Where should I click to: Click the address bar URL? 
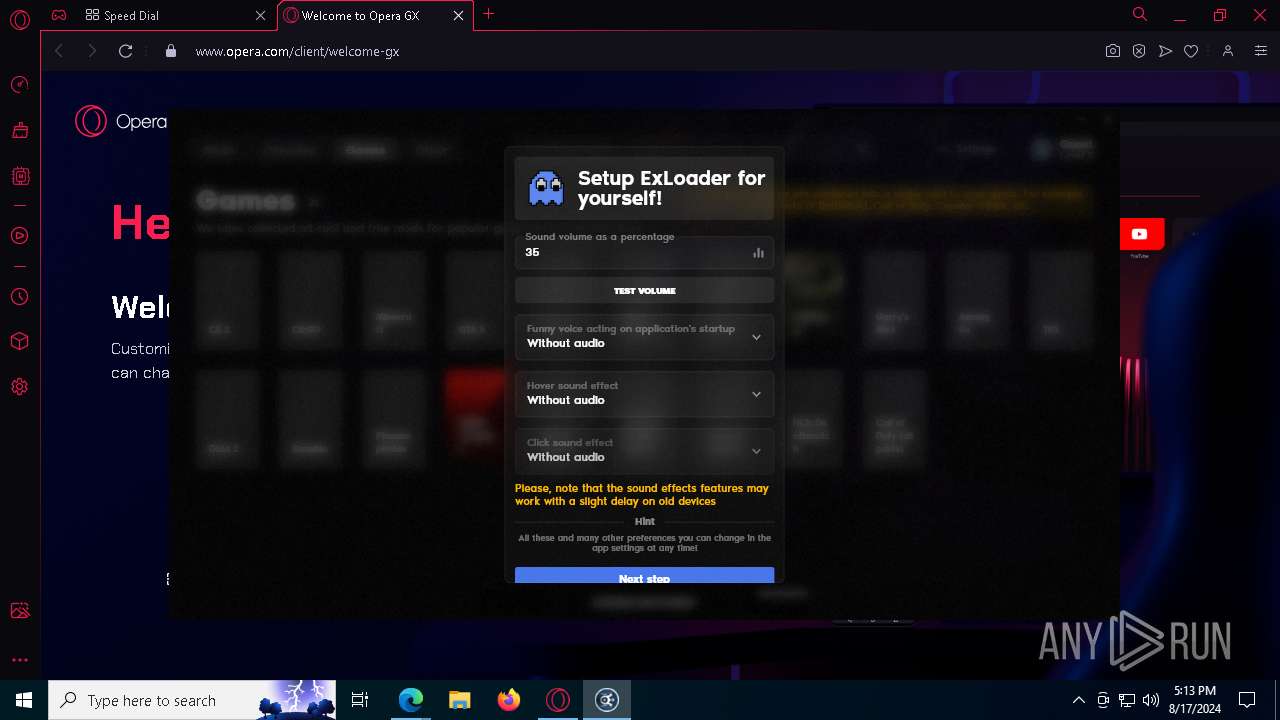point(297,51)
